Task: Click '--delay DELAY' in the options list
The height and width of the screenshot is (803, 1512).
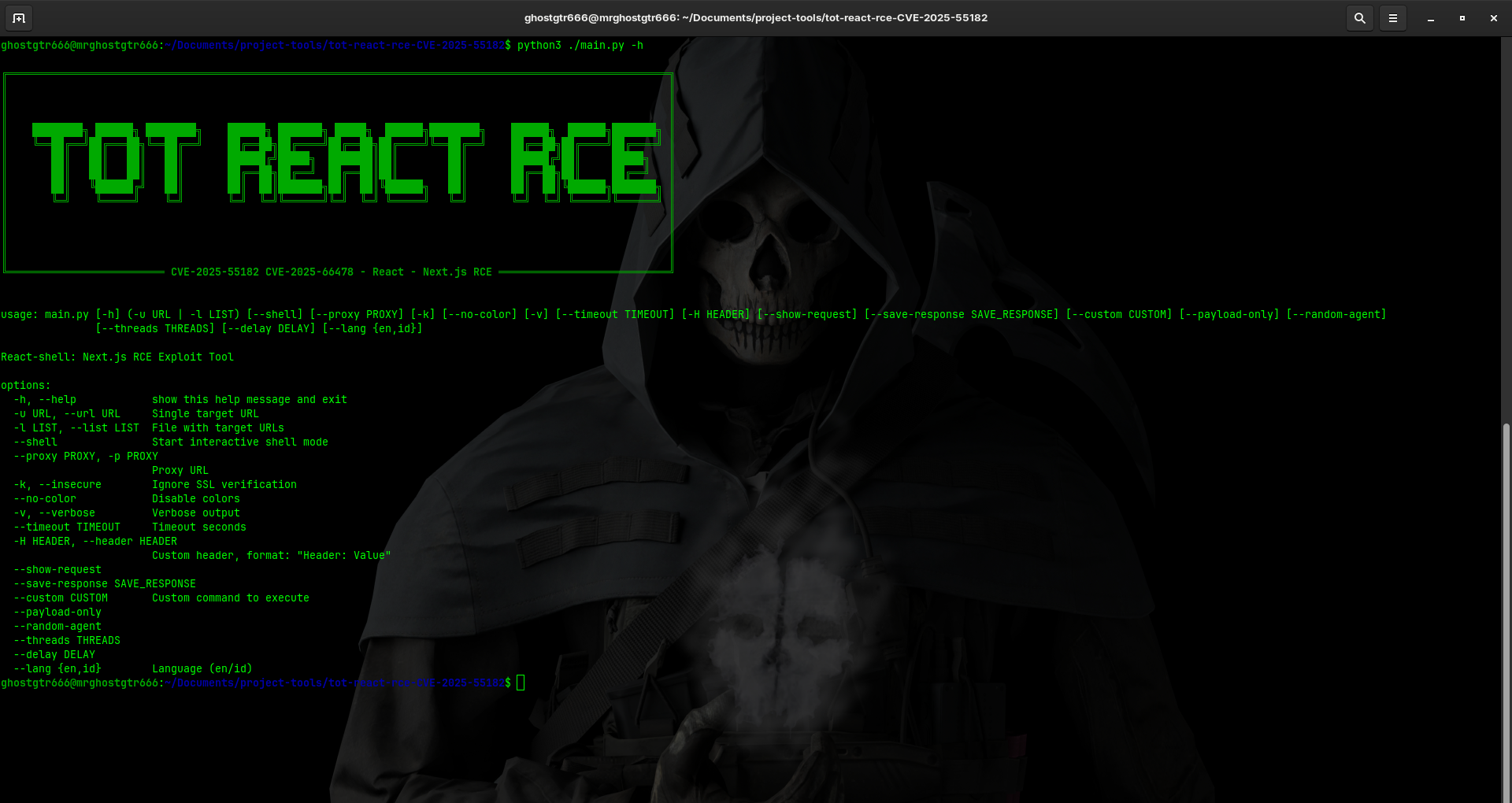Action: point(54,655)
